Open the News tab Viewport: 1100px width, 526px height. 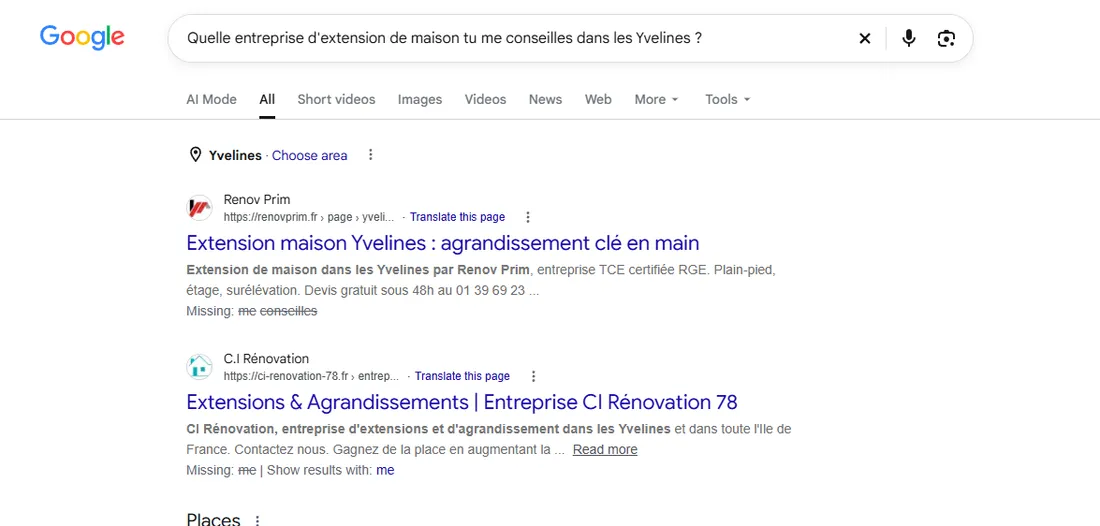tap(545, 100)
